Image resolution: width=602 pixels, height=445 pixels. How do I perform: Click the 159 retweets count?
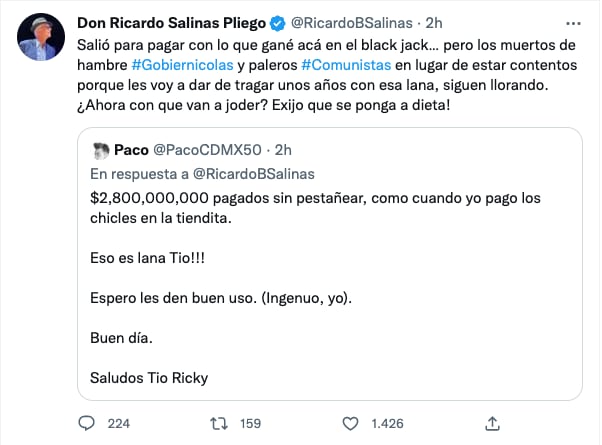[250, 423]
